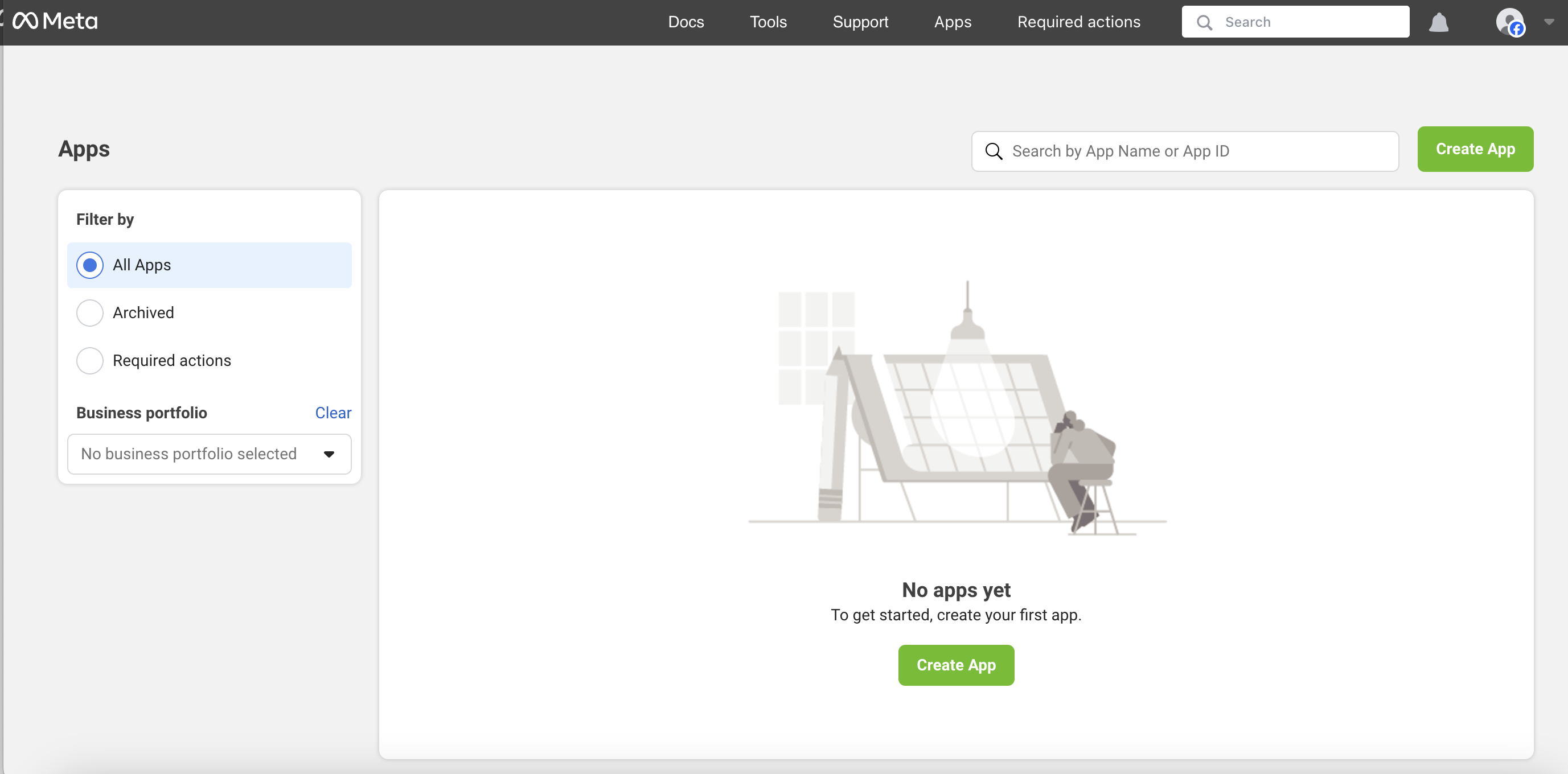Select Required actions filter radio
The image size is (1568, 774).
click(90, 361)
